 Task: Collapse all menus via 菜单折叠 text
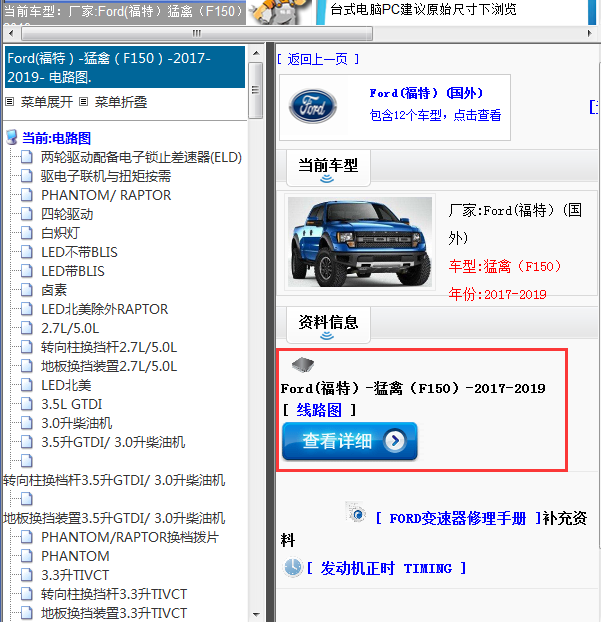point(121,102)
